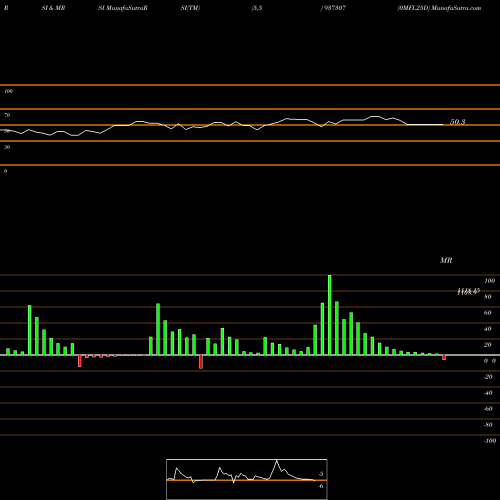Click the -6 label in the mini chart
The width and height of the screenshot is (500, 500).
(x=321, y=486)
